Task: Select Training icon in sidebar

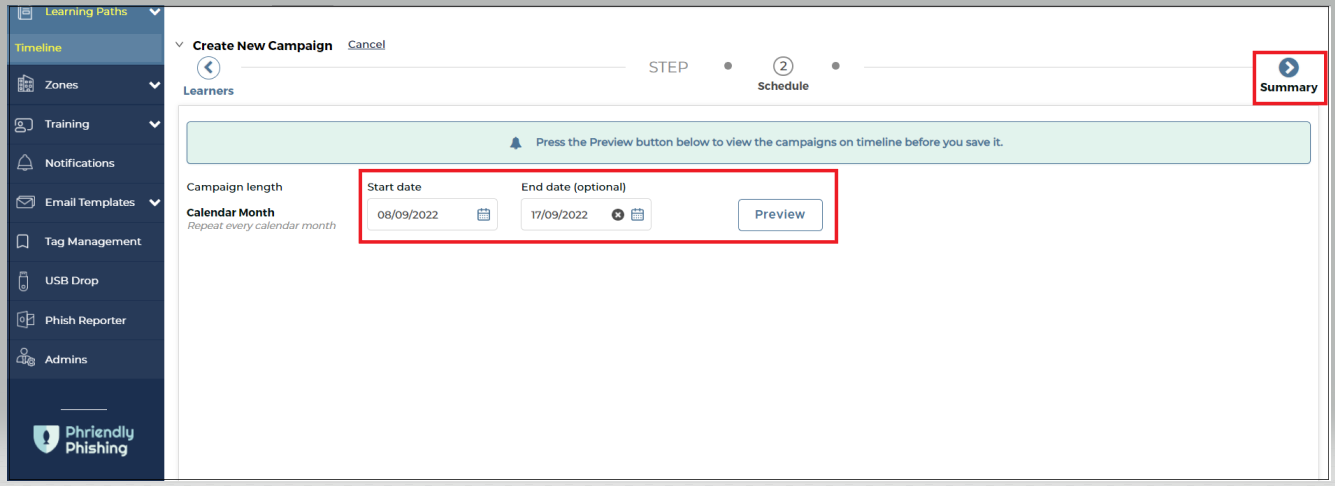Action: point(25,124)
